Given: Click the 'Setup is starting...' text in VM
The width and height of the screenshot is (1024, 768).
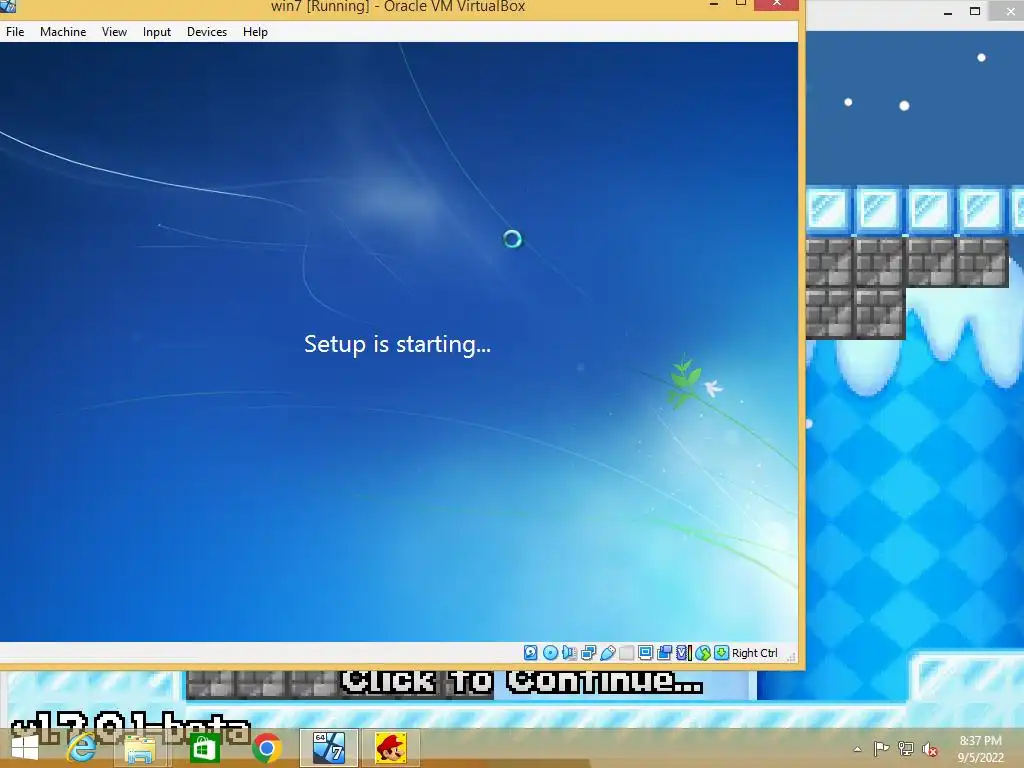Looking at the screenshot, I should pyautogui.click(x=397, y=344).
